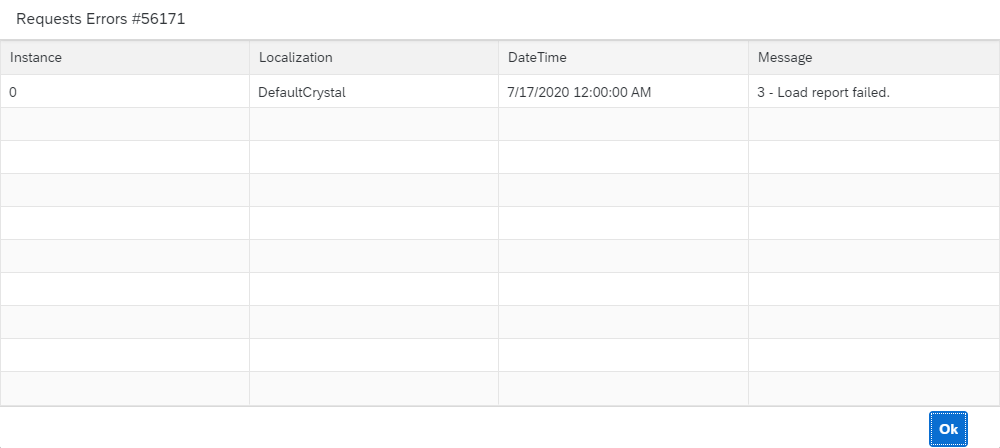Click the bottom empty cell in Message column

[873, 389]
